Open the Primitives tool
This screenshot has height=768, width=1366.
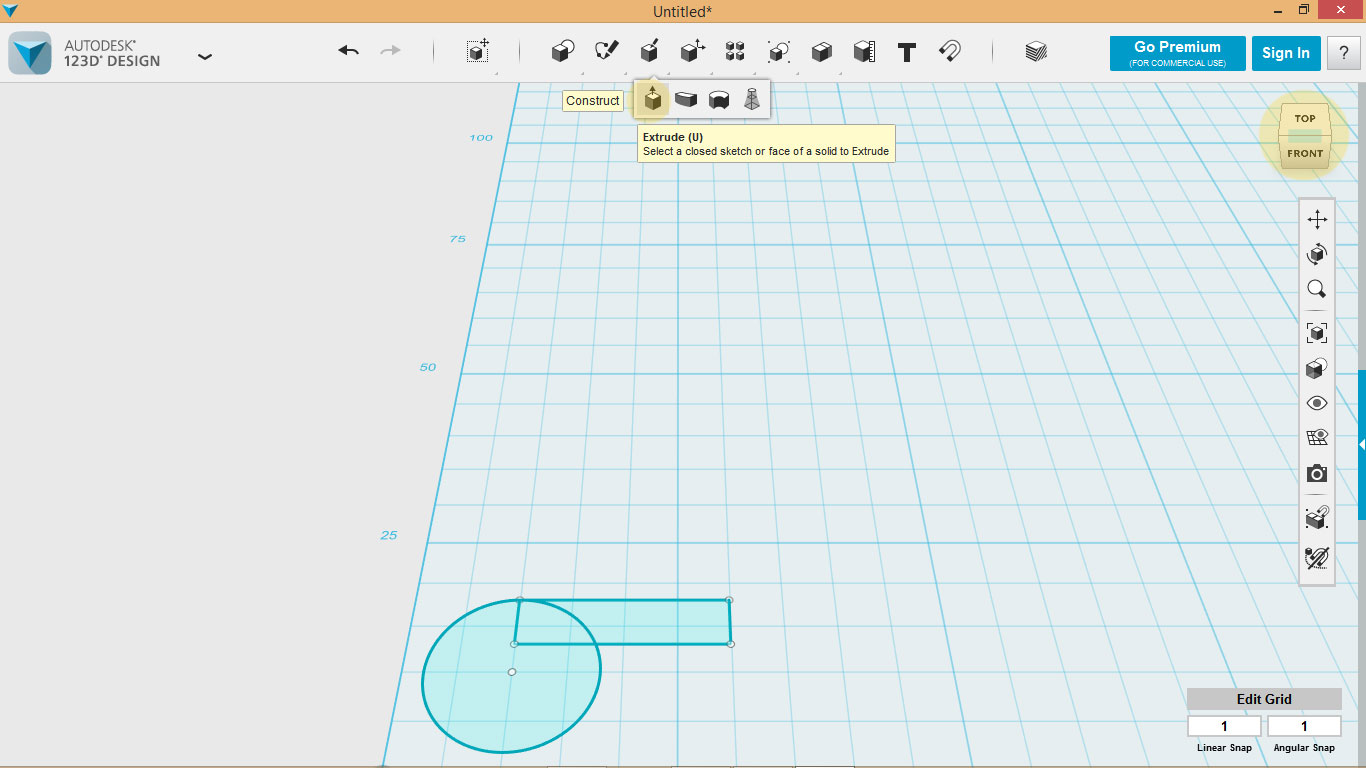click(564, 52)
